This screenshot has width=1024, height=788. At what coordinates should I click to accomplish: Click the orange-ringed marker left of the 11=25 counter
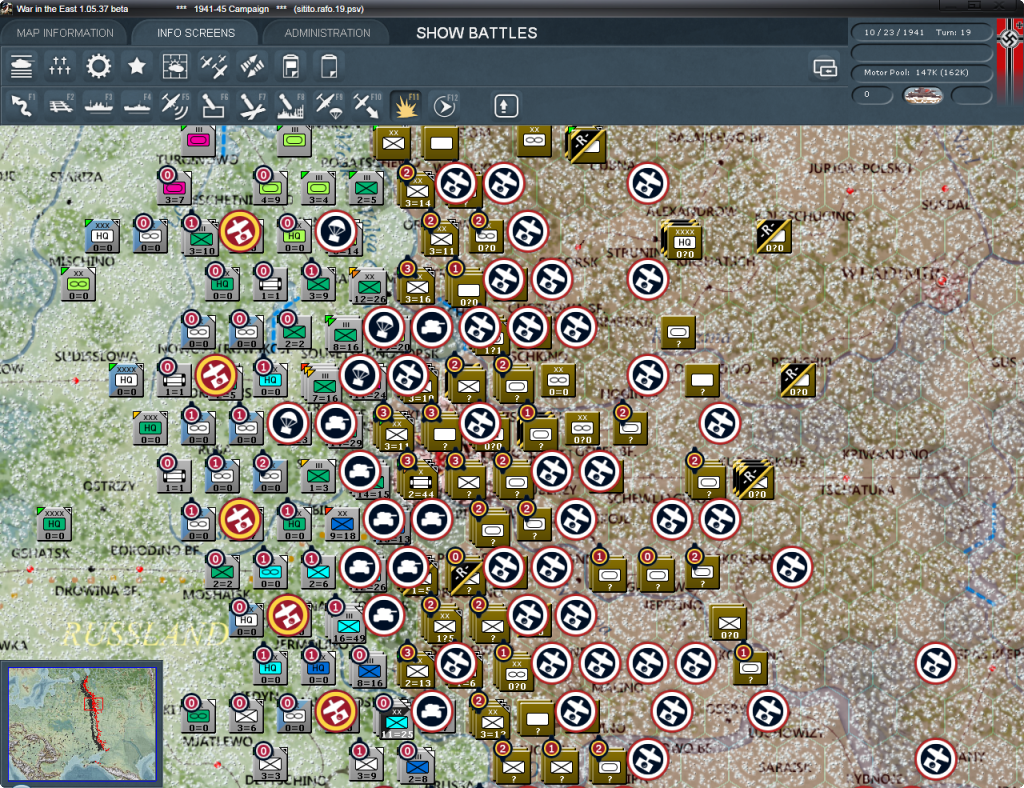point(336,711)
